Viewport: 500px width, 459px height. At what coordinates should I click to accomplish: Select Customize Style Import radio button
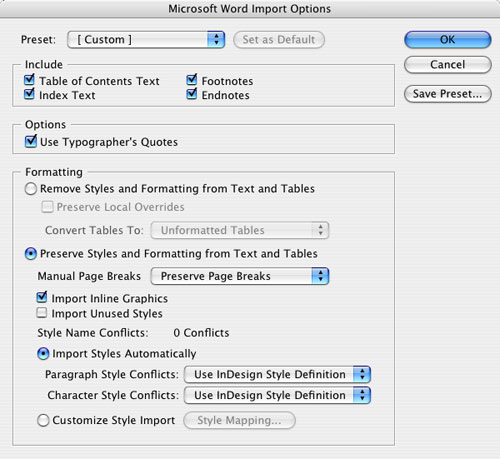click(x=43, y=420)
